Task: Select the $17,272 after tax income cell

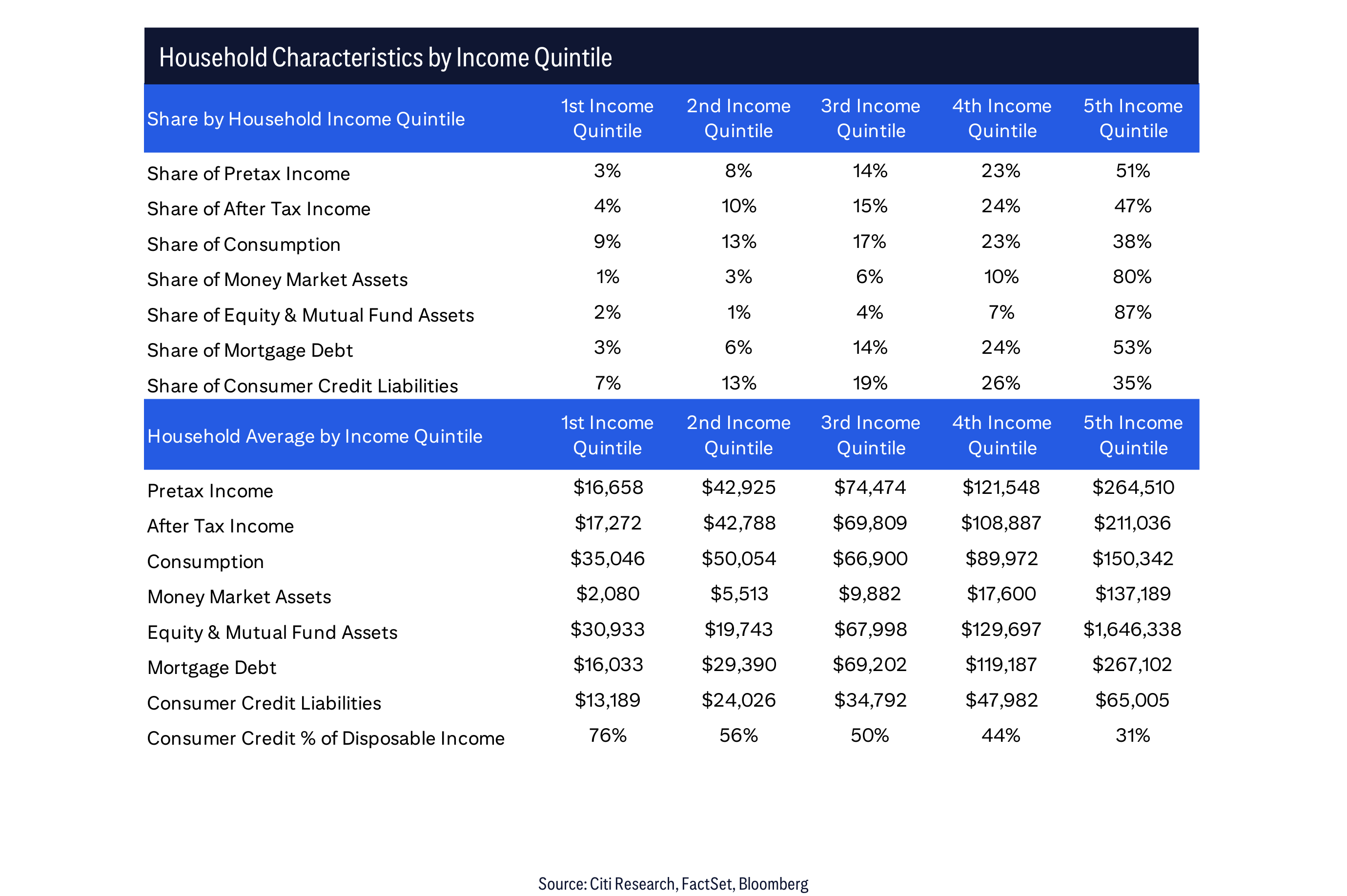Action: [608, 523]
